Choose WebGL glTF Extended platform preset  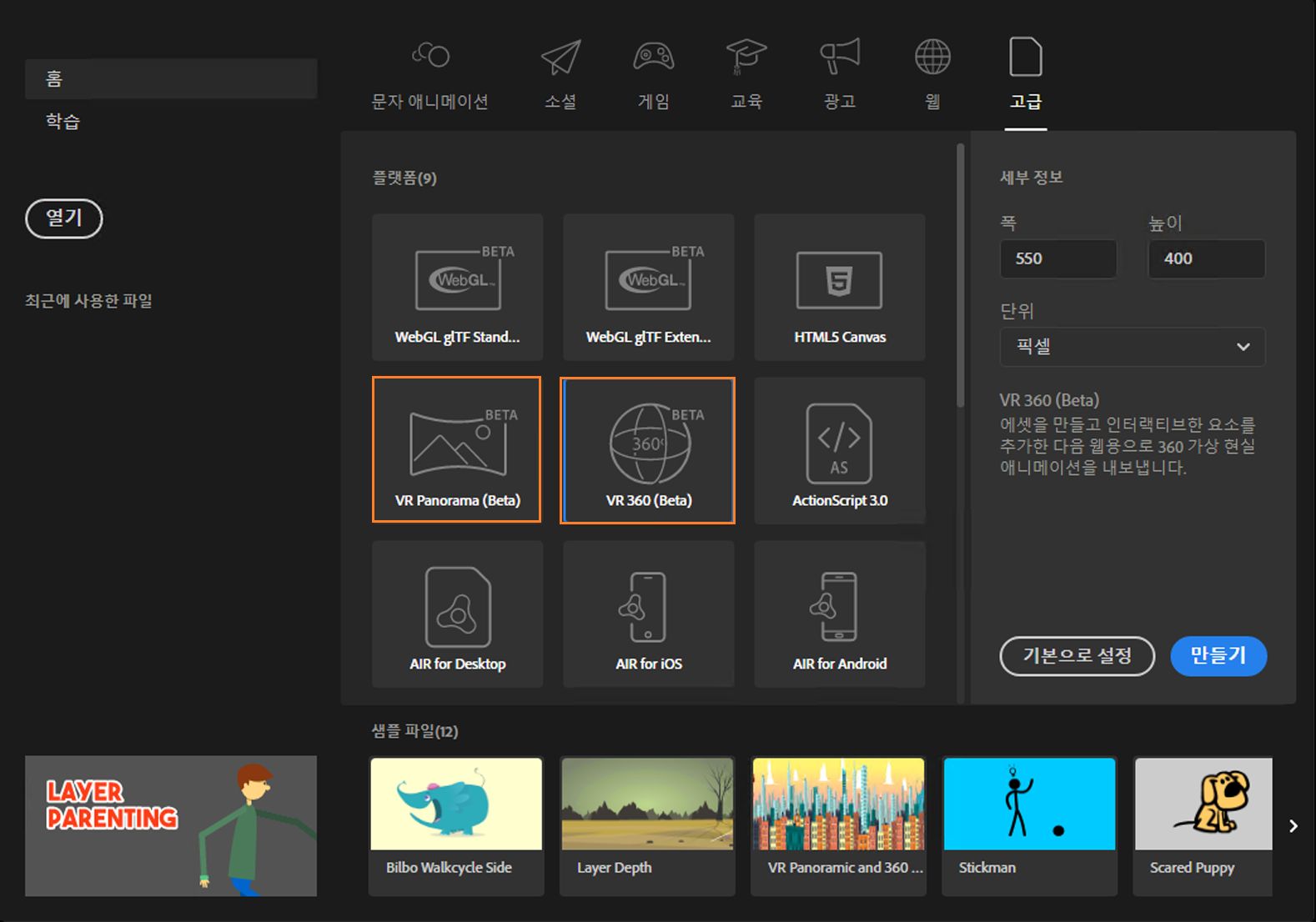coord(648,288)
